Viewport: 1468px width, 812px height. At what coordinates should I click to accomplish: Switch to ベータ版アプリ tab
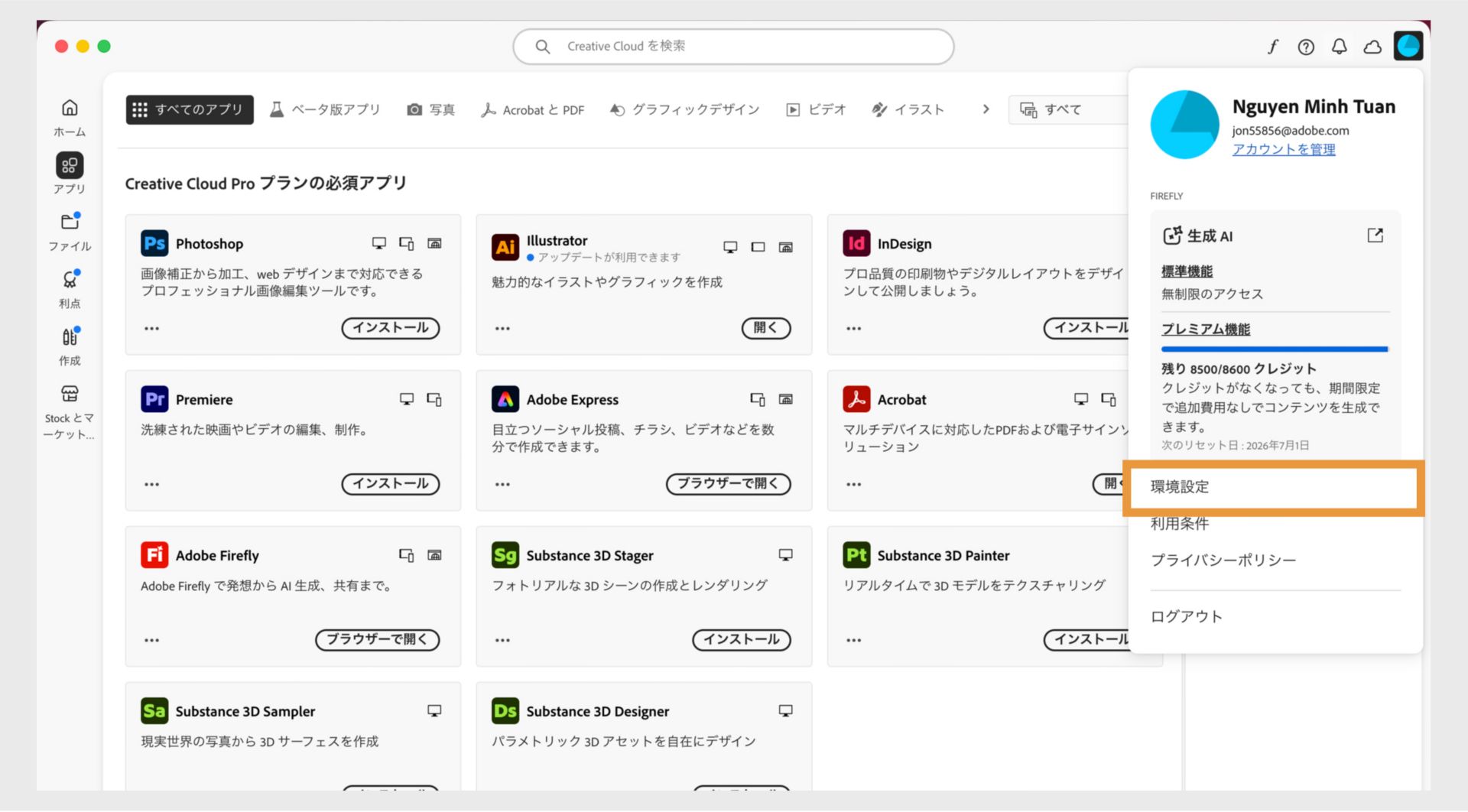pos(325,109)
